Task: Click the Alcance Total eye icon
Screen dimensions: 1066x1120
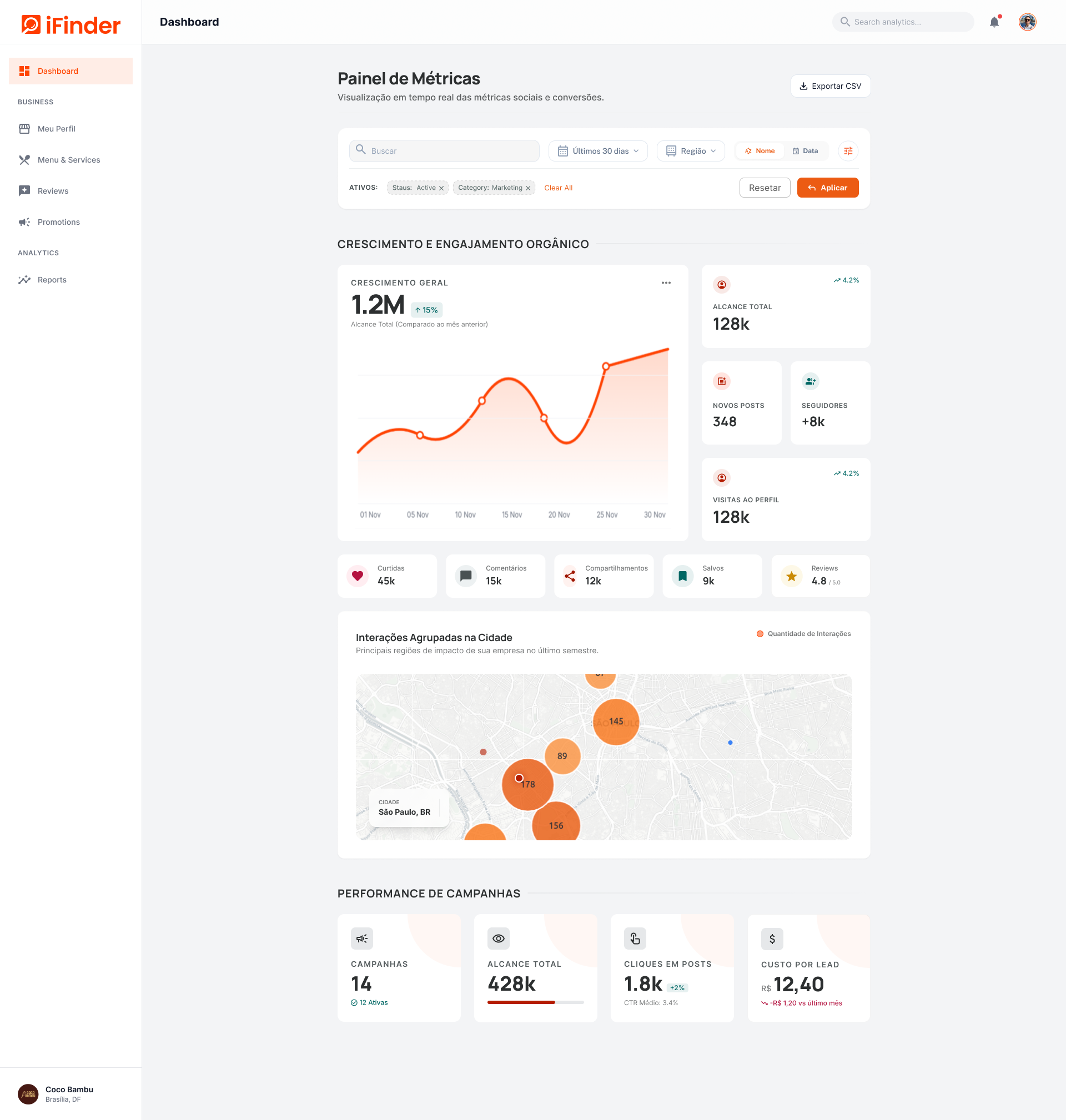Action: tap(499, 939)
